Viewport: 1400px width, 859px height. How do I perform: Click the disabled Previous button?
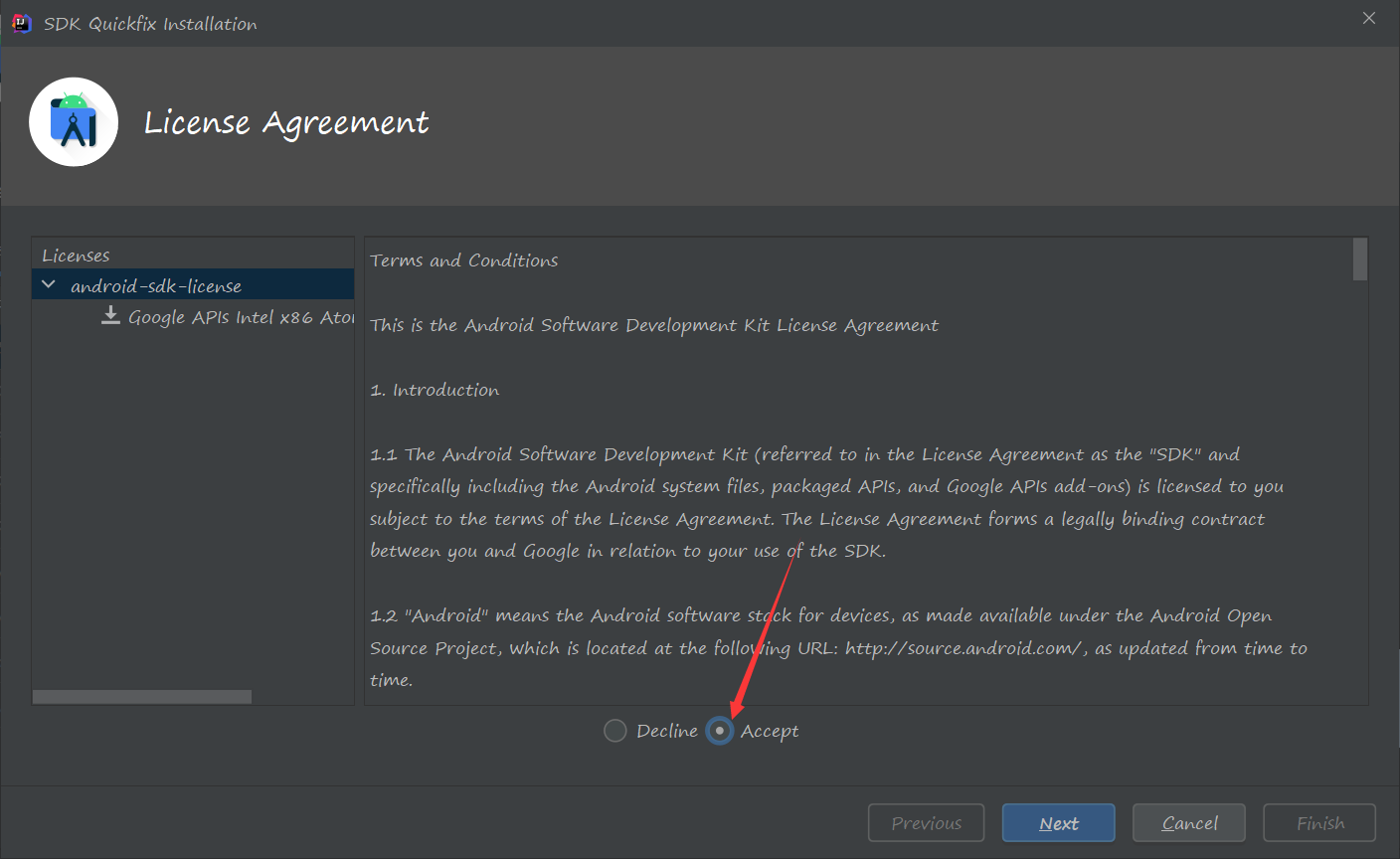[926, 823]
